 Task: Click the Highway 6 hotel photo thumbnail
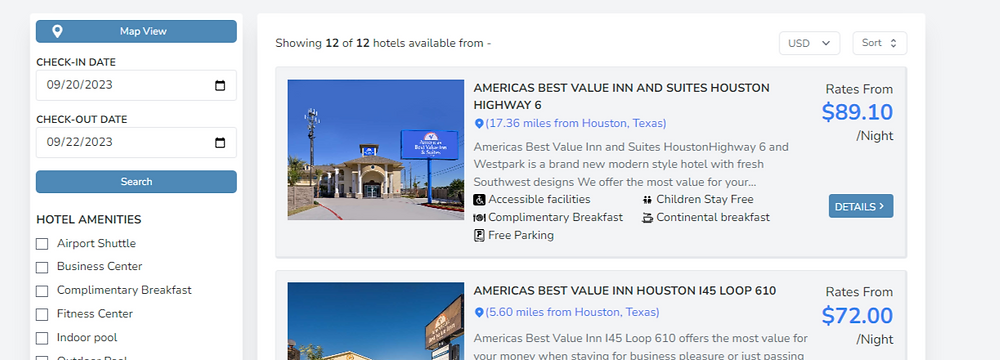click(x=376, y=150)
